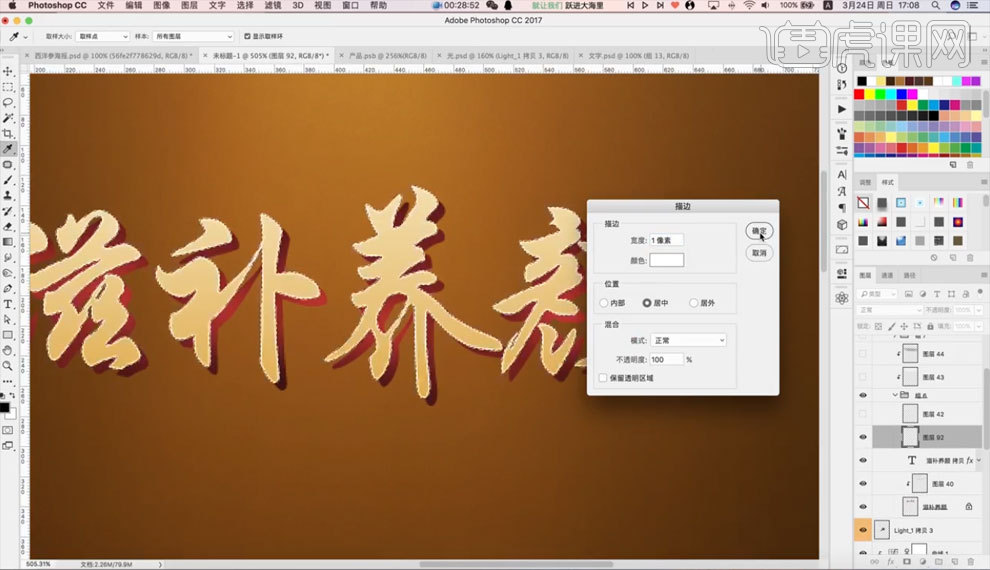The width and height of the screenshot is (990, 570).
Task: Hide layer 图层 92 using eye icon
Action: pyautogui.click(x=863, y=437)
